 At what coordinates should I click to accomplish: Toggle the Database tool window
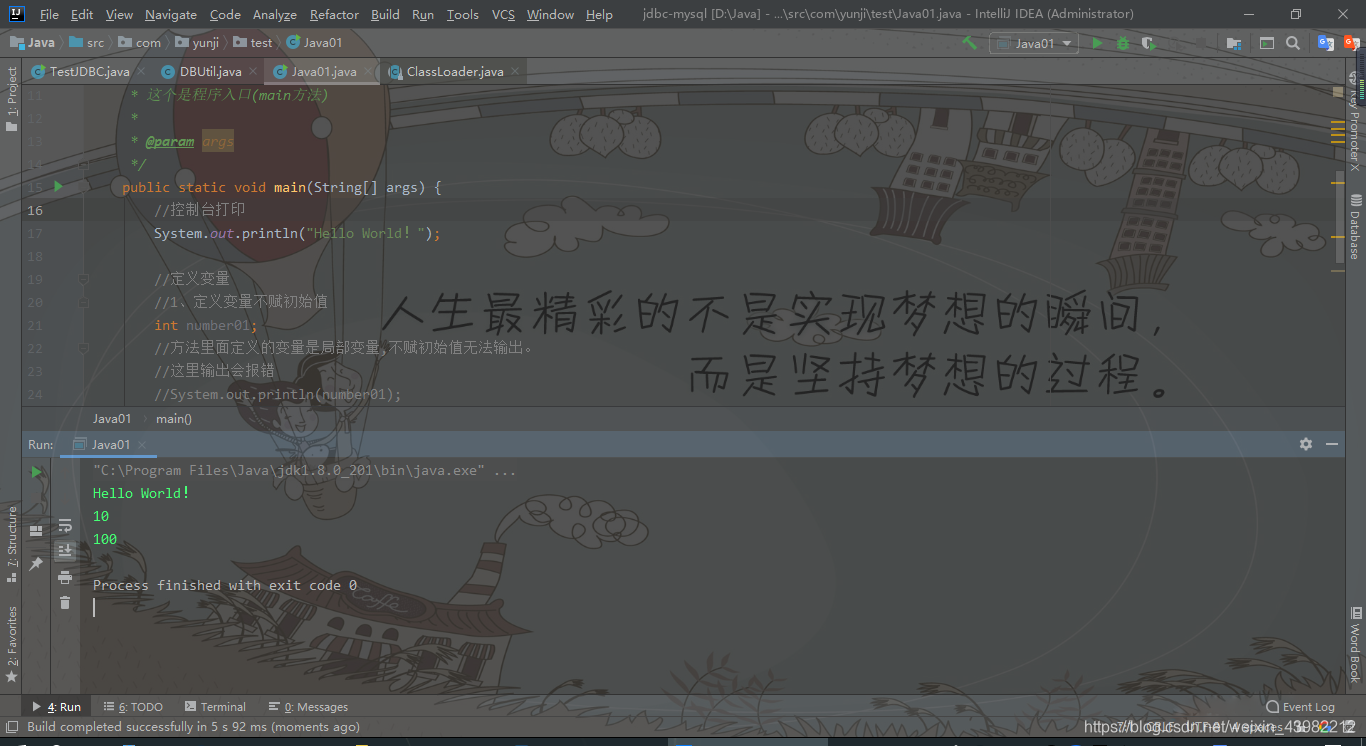pos(1355,227)
